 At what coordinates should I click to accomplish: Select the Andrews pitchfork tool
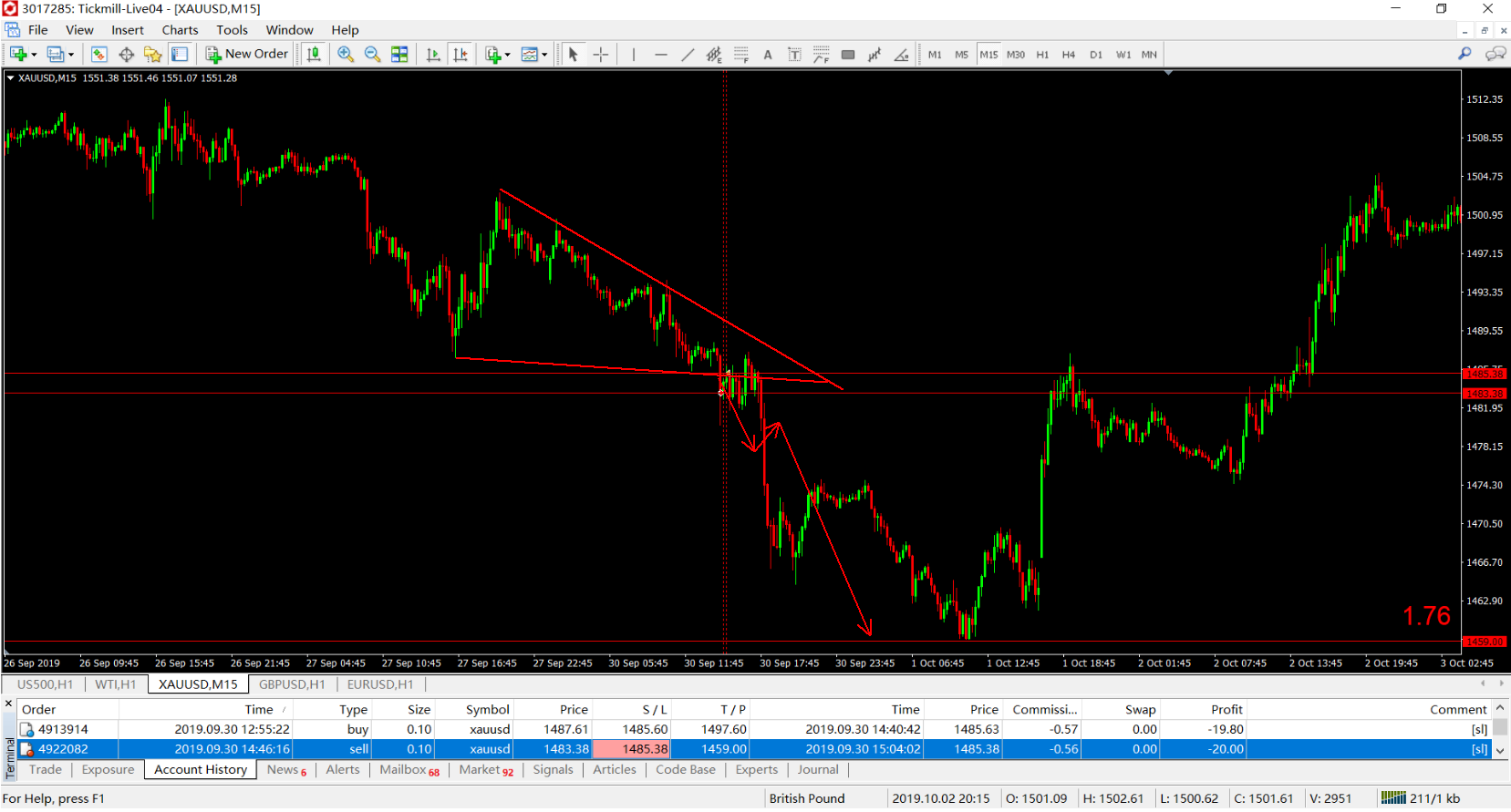875,55
